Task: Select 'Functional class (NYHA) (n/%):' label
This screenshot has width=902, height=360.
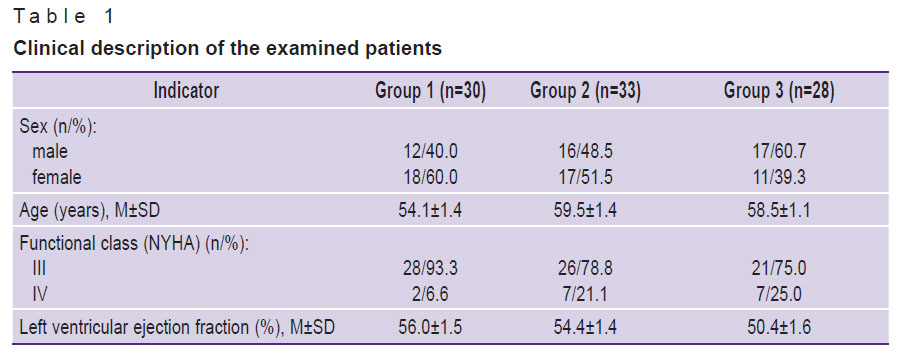Action: [x=134, y=244]
